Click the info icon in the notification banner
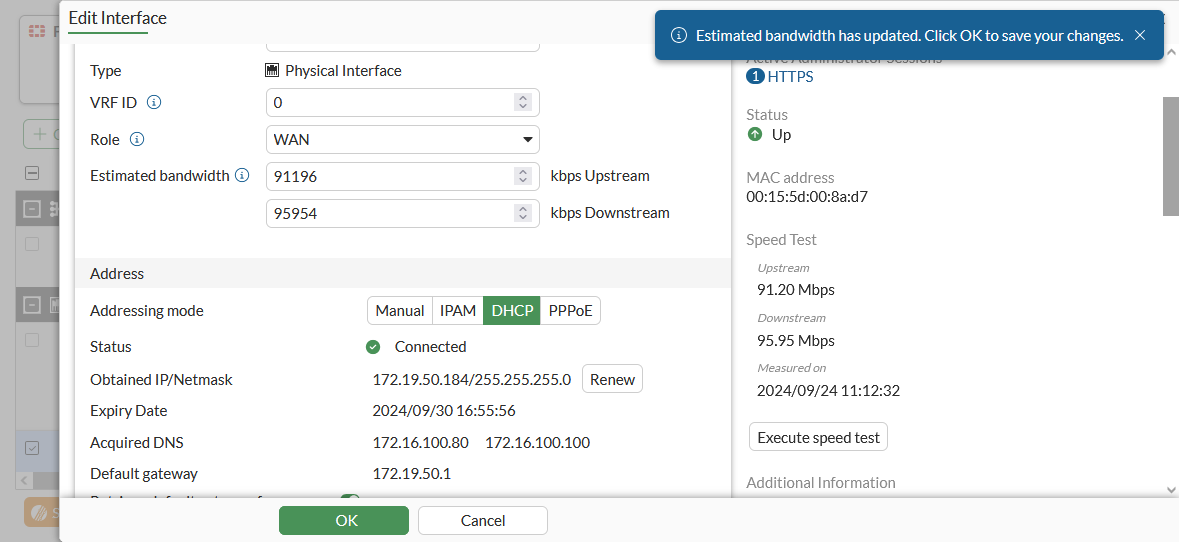 [x=679, y=35]
